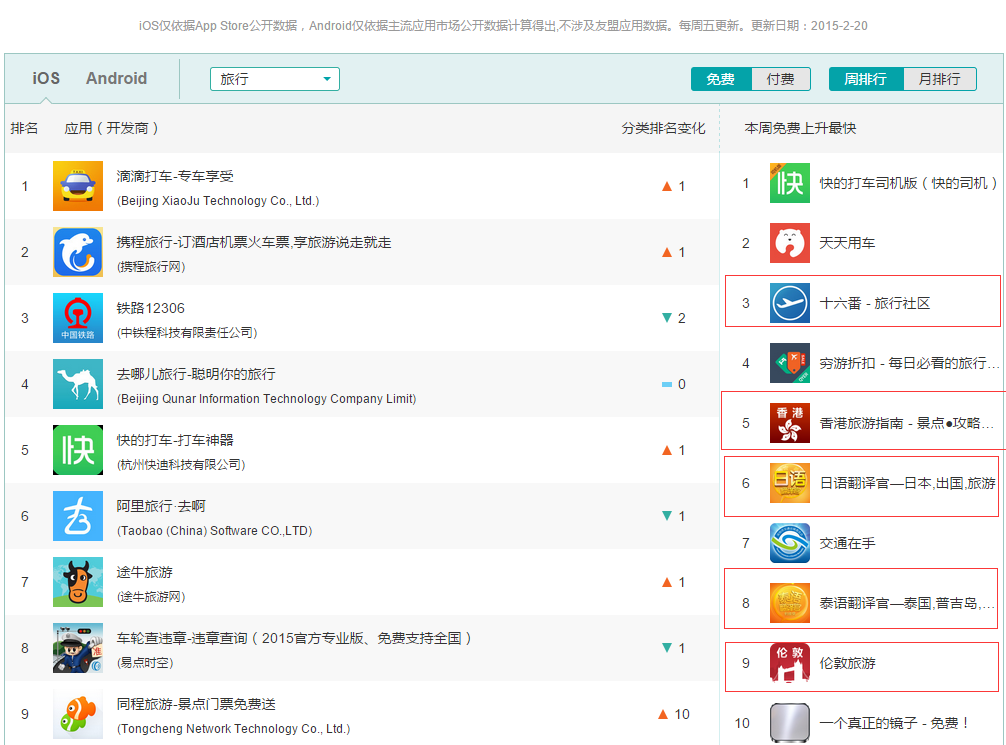Choose the 周排行 weekly ranking
The height and width of the screenshot is (745, 1006).
coord(865,79)
